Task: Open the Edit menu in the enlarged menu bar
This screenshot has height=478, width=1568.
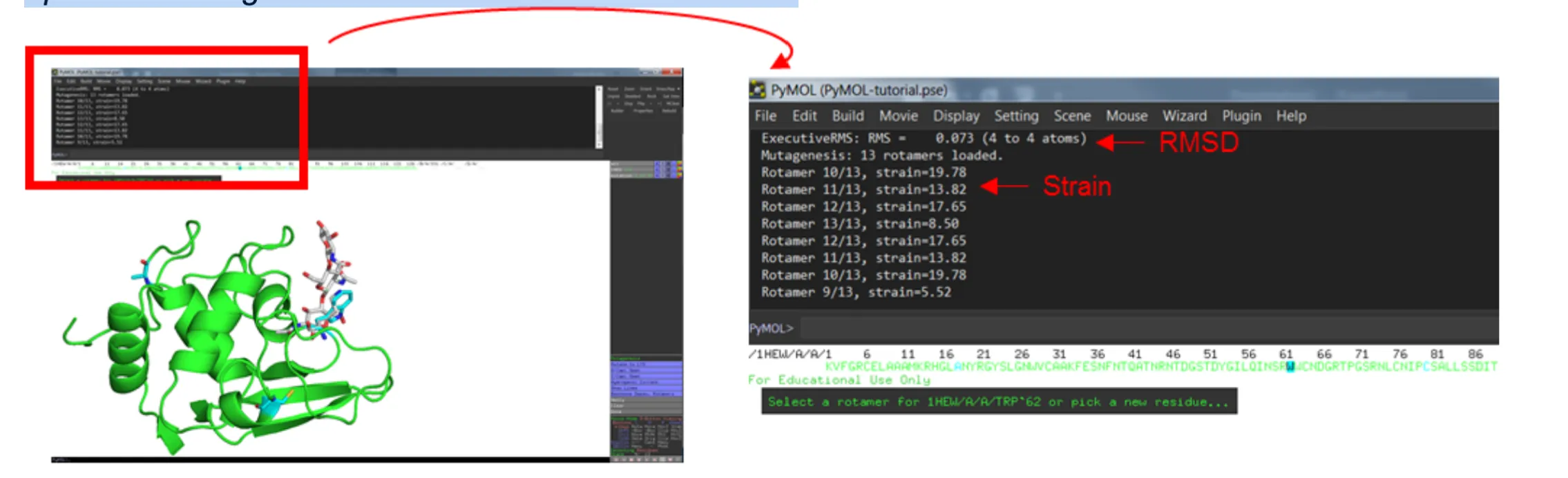Action: pos(804,116)
